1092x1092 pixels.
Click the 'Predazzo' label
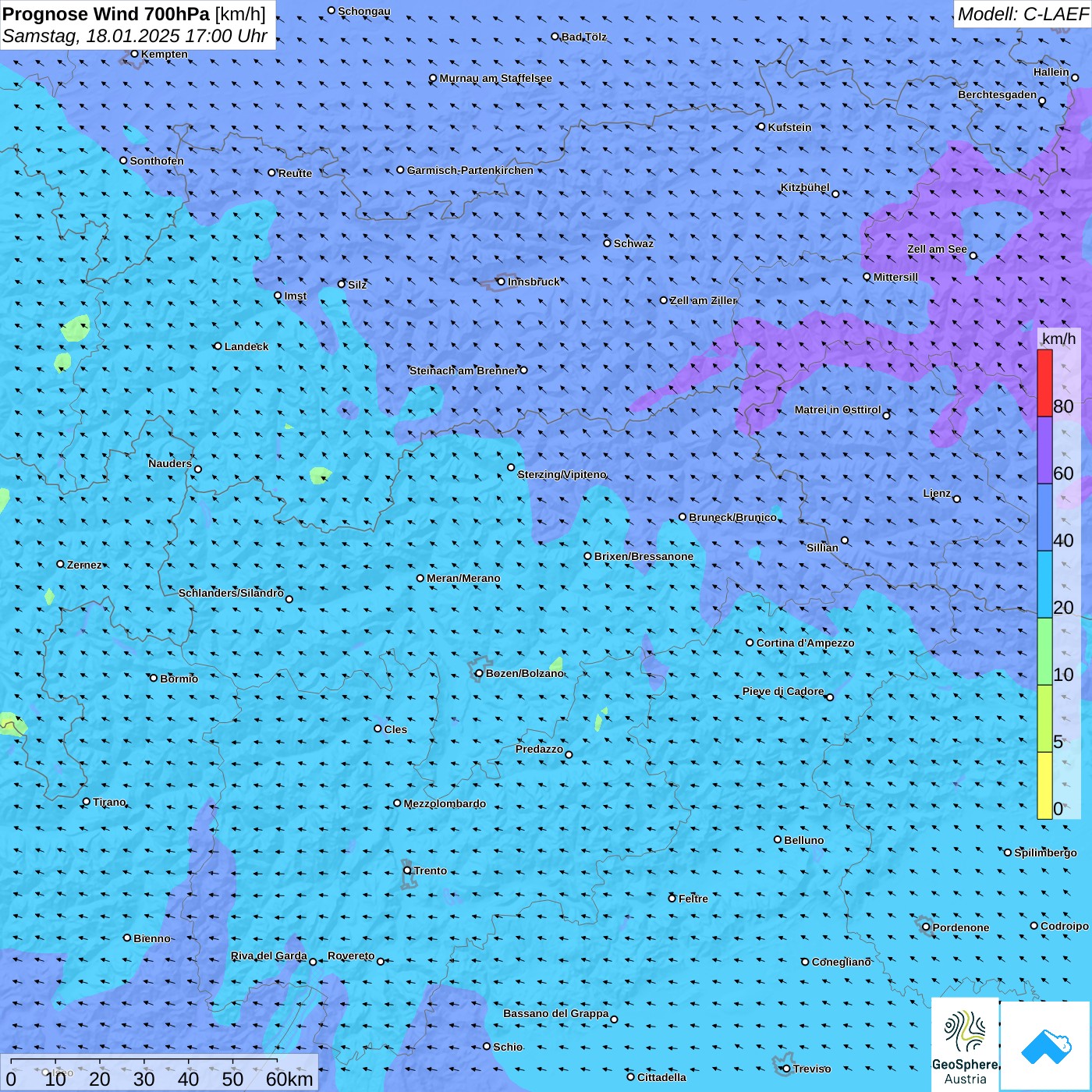click(x=539, y=749)
